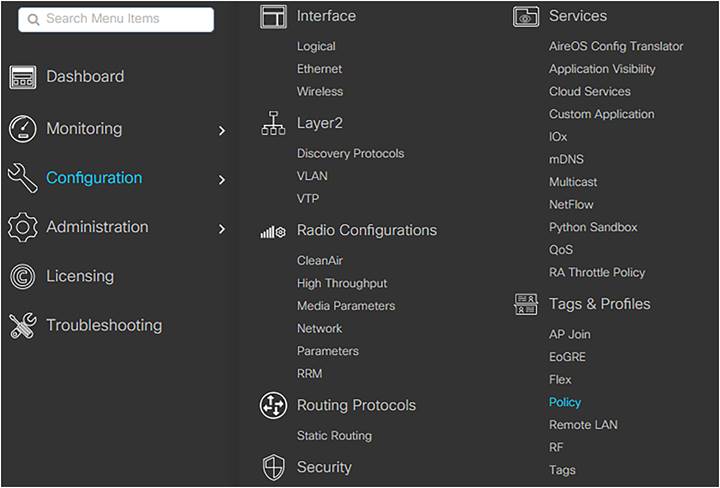720x488 pixels.
Task: Open AireOS Config Translator
Action: [x=616, y=46]
